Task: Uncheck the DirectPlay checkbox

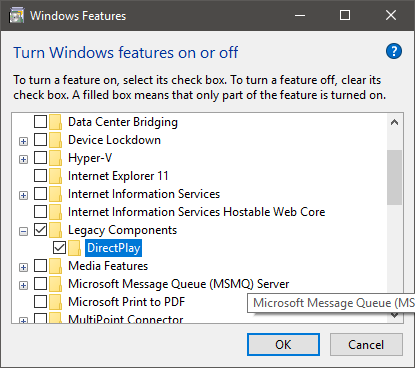Action: pos(59,248)
